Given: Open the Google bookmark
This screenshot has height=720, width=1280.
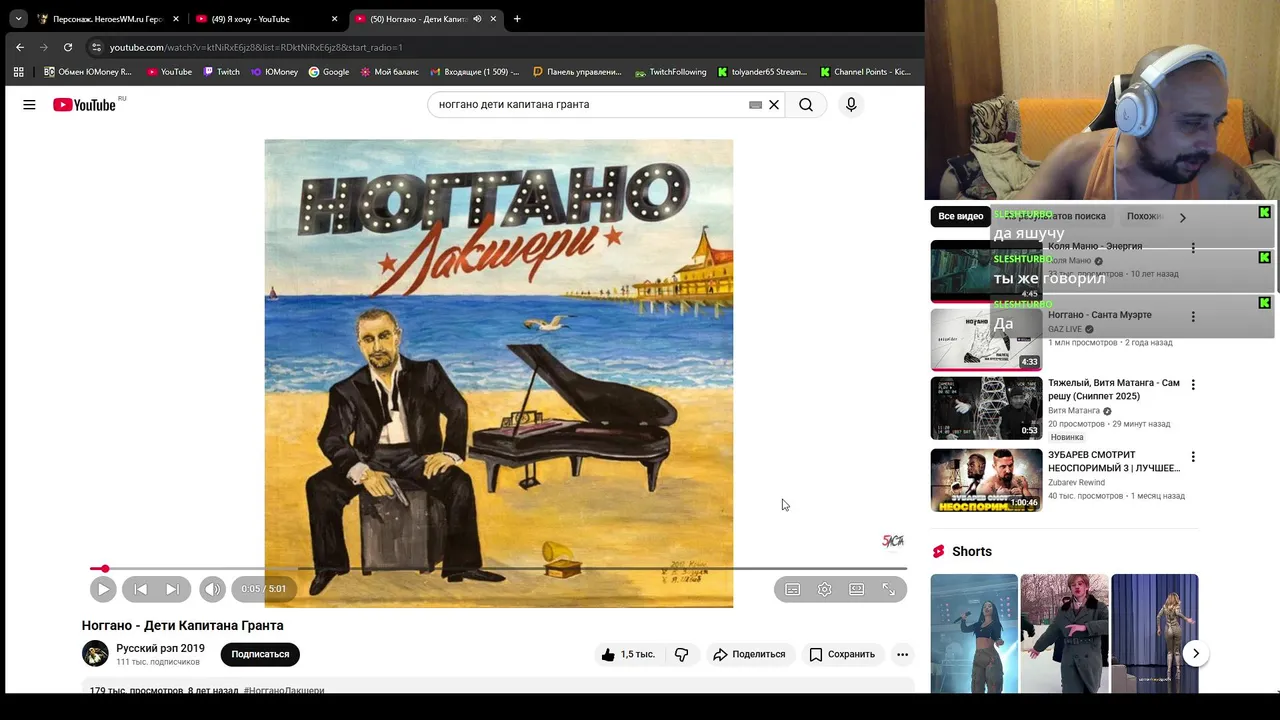Looking at the screenshot, I should [x=329, y=72].
